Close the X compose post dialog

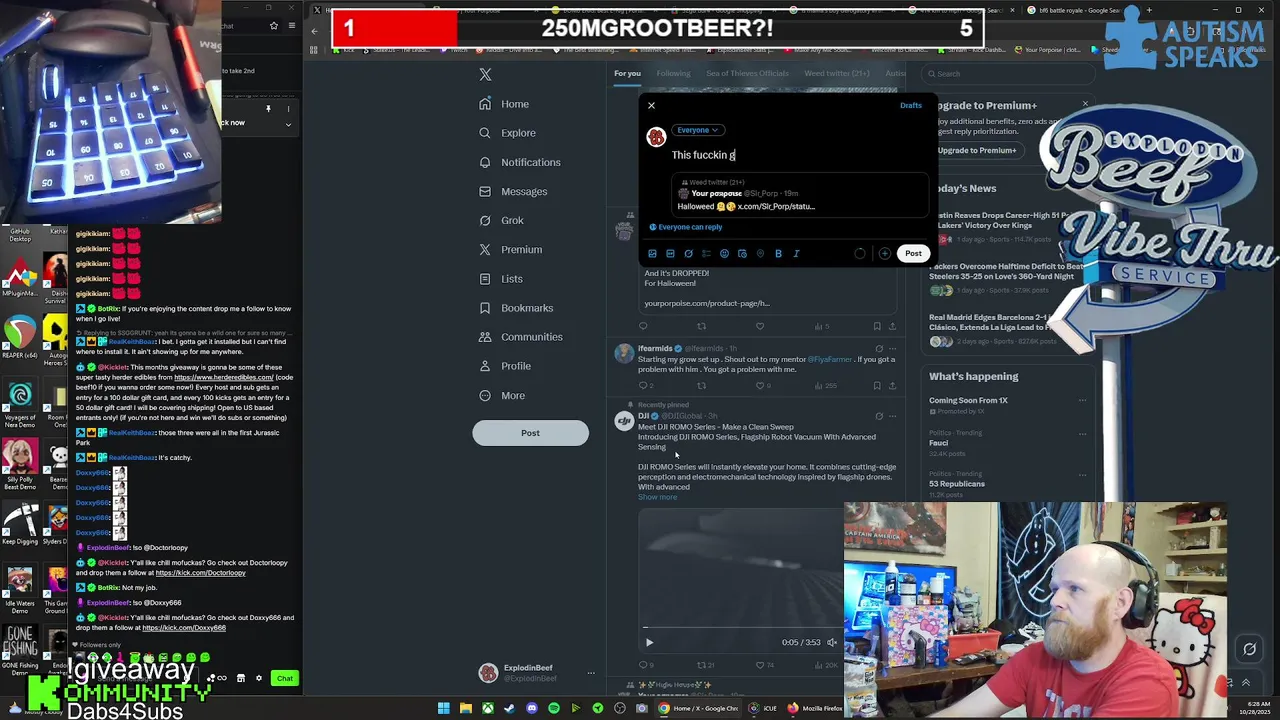pos(651,105)
